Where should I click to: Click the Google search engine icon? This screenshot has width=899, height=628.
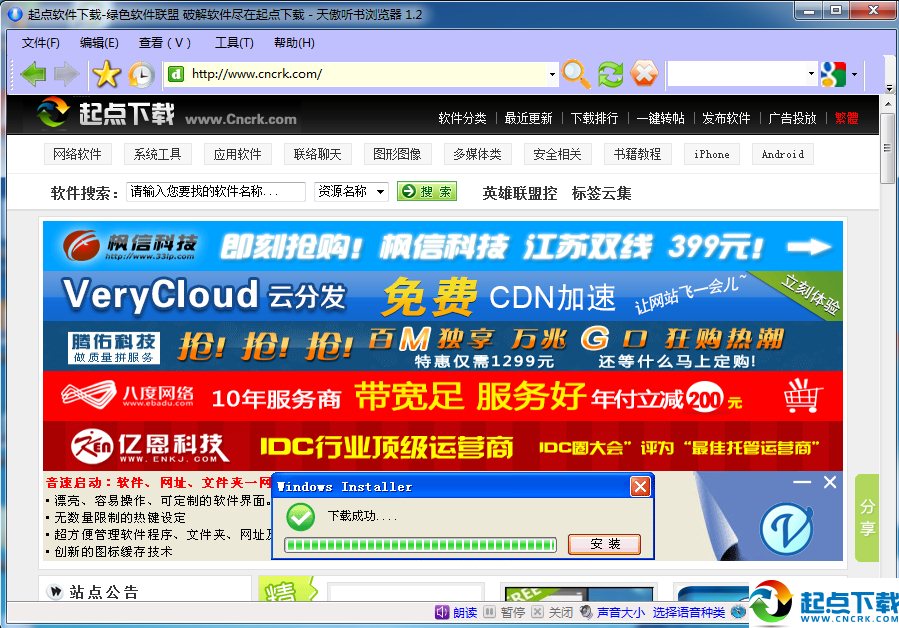[x=833, y=74]
